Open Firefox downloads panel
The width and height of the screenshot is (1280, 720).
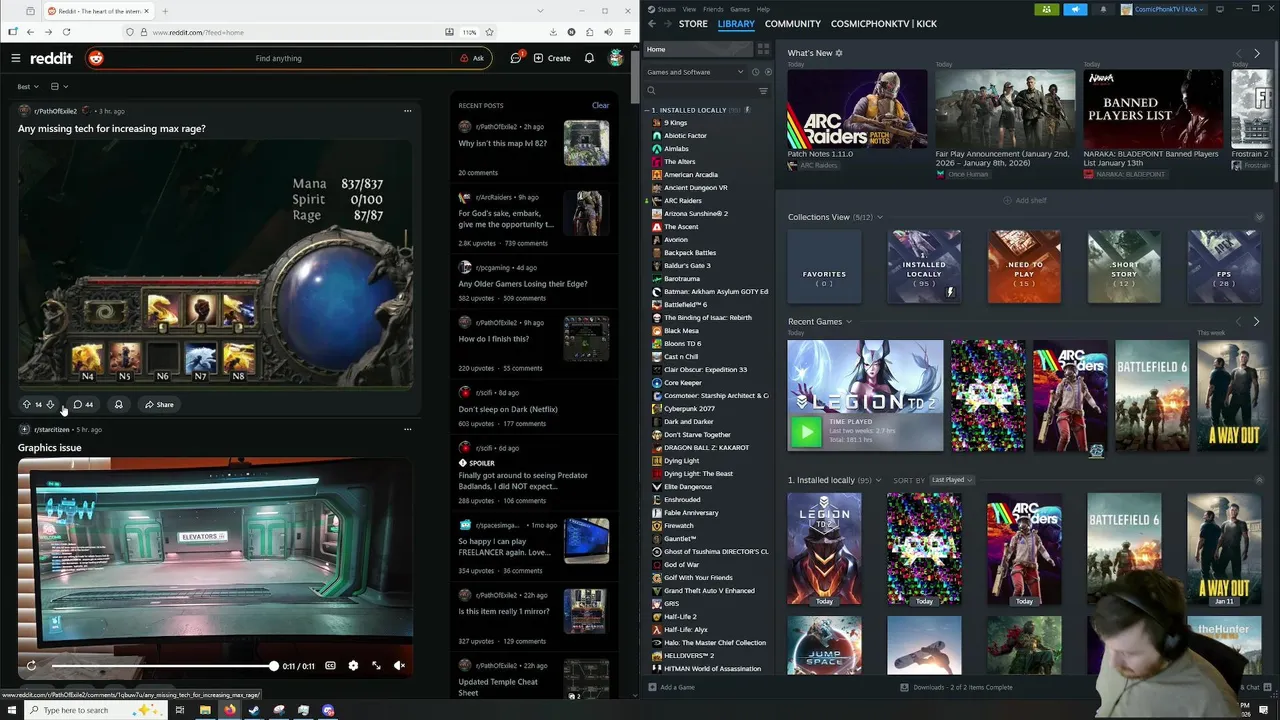tap(553, 32)
